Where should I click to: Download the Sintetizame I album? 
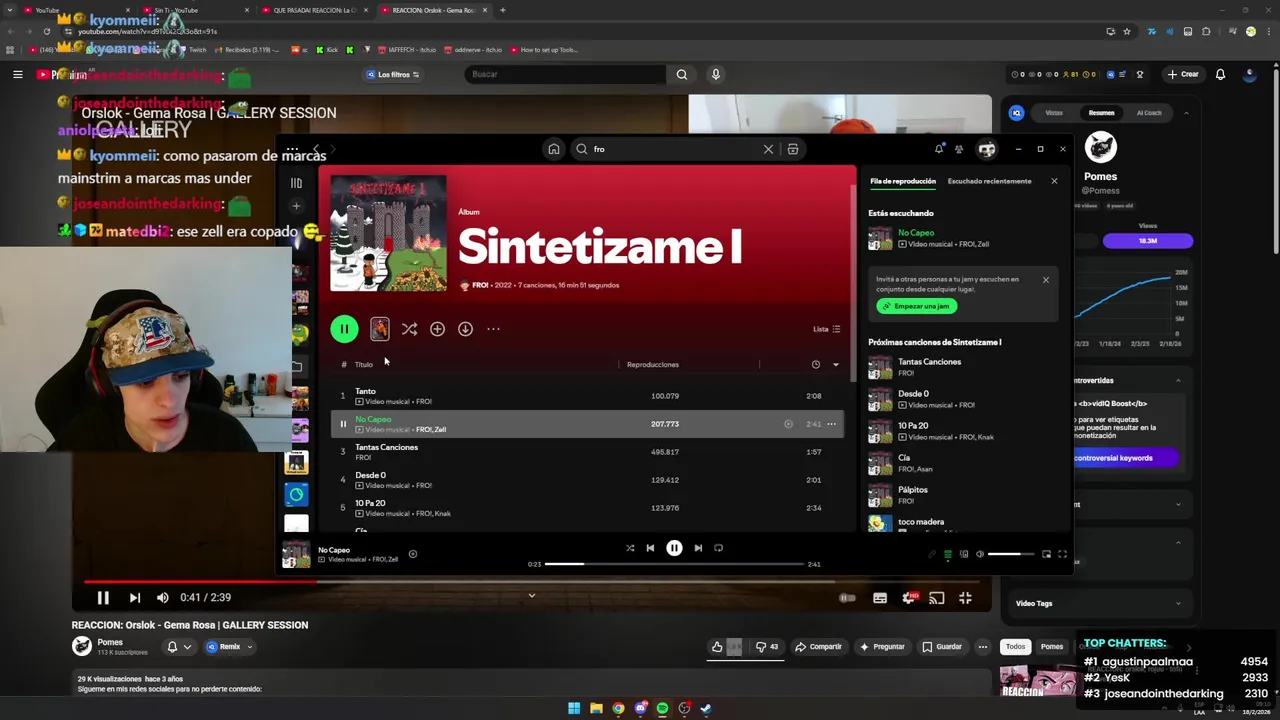click(465, 329)
